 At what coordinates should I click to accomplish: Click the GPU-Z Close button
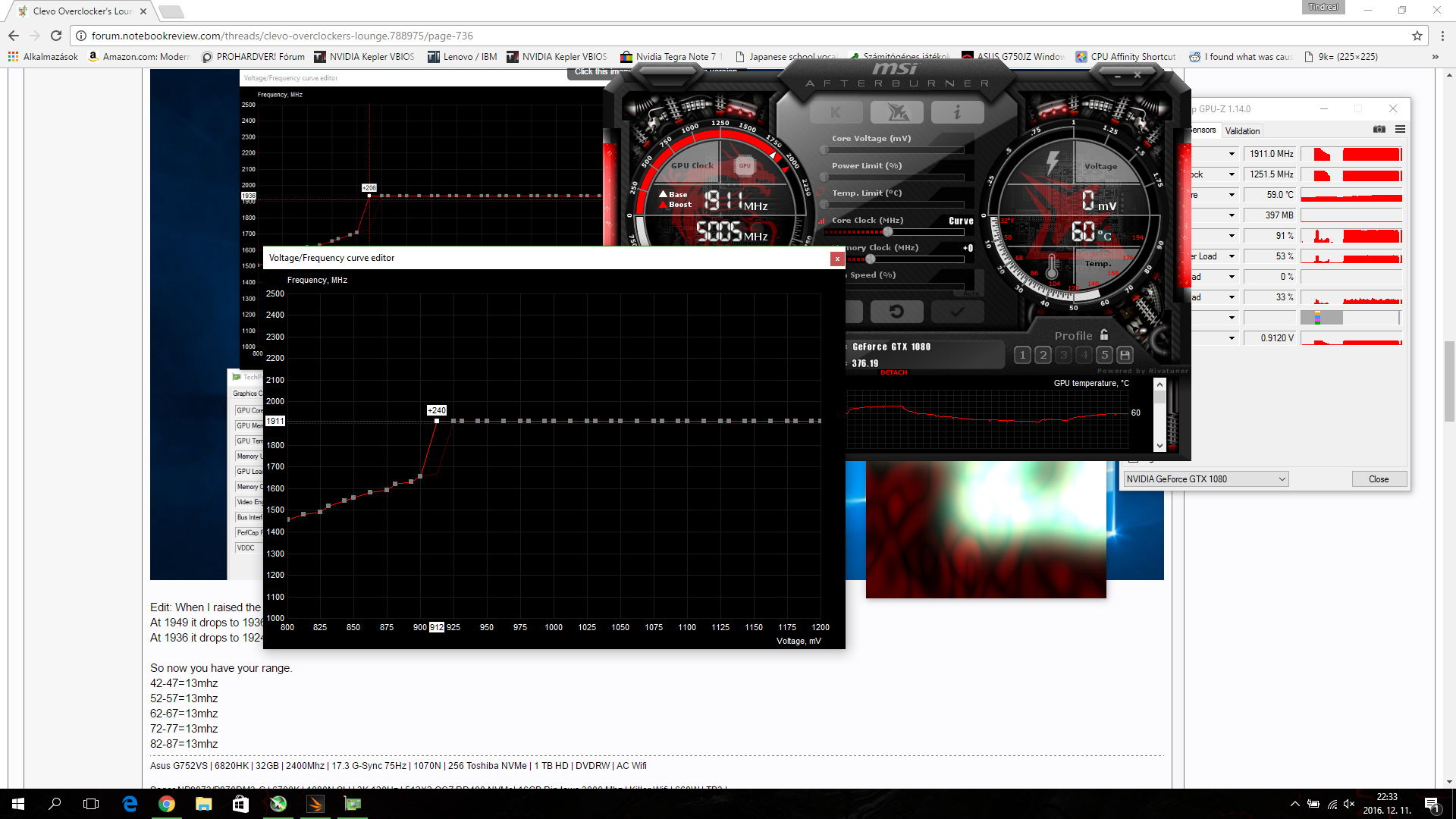point(1379,479)
